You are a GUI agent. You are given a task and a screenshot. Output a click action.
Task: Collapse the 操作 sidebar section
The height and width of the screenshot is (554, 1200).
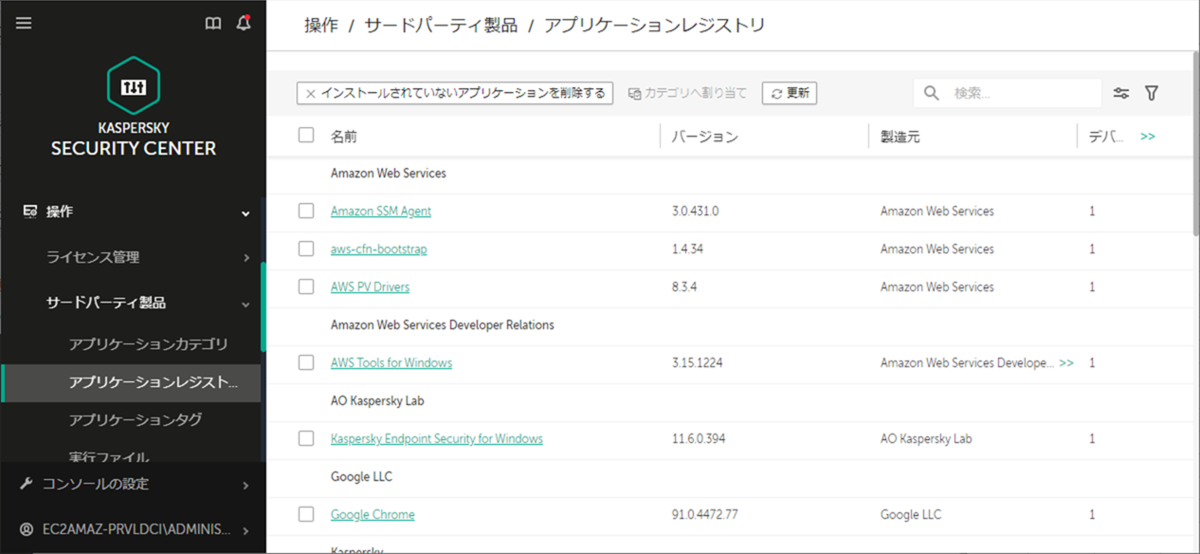click(x=245, y=212)
